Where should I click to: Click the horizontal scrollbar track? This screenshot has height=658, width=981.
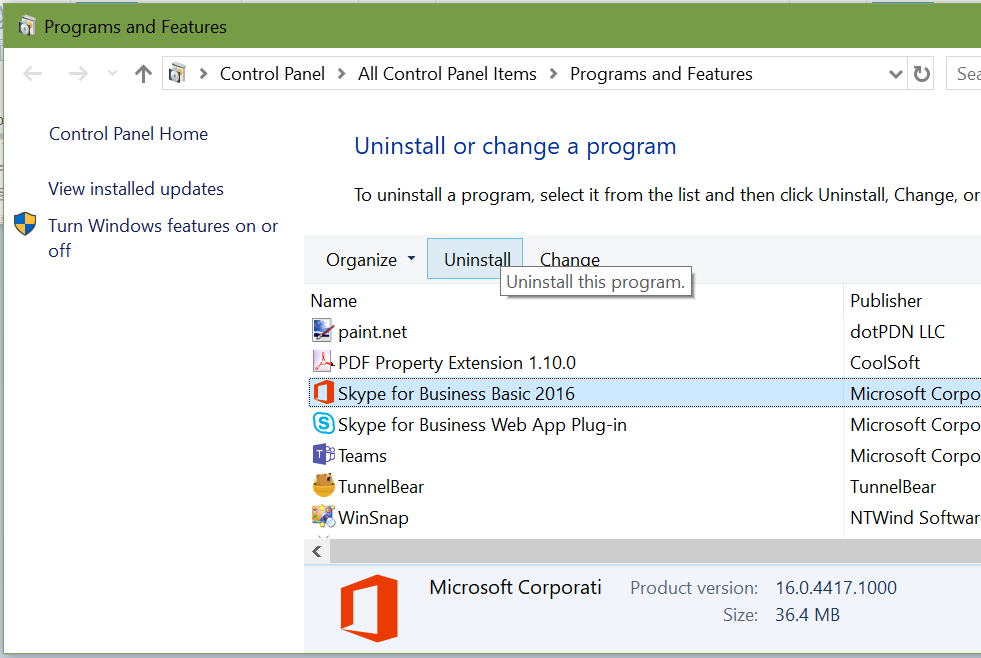coord(656,551)
